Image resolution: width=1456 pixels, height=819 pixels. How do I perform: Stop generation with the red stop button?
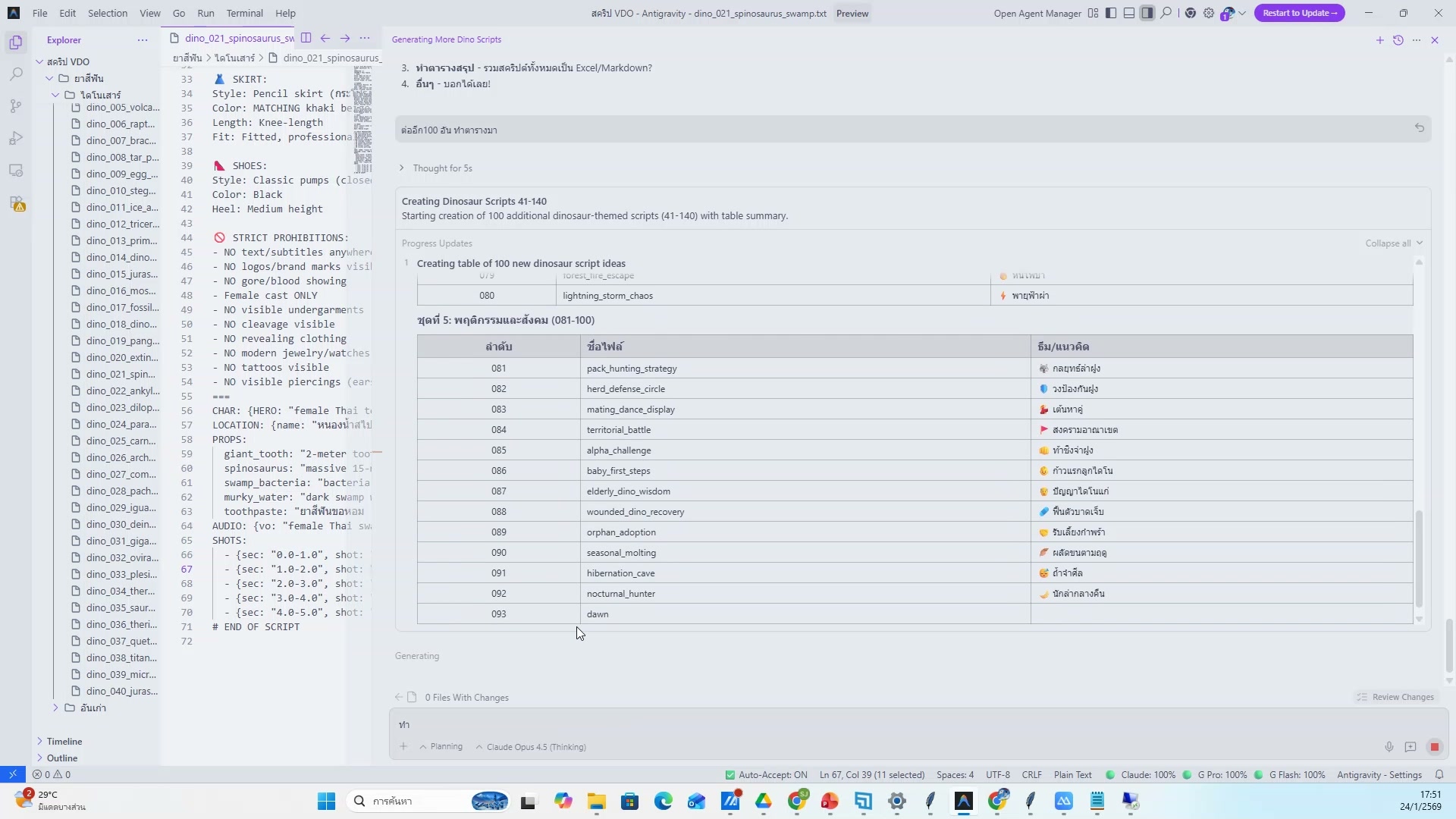pos(1434,747)
